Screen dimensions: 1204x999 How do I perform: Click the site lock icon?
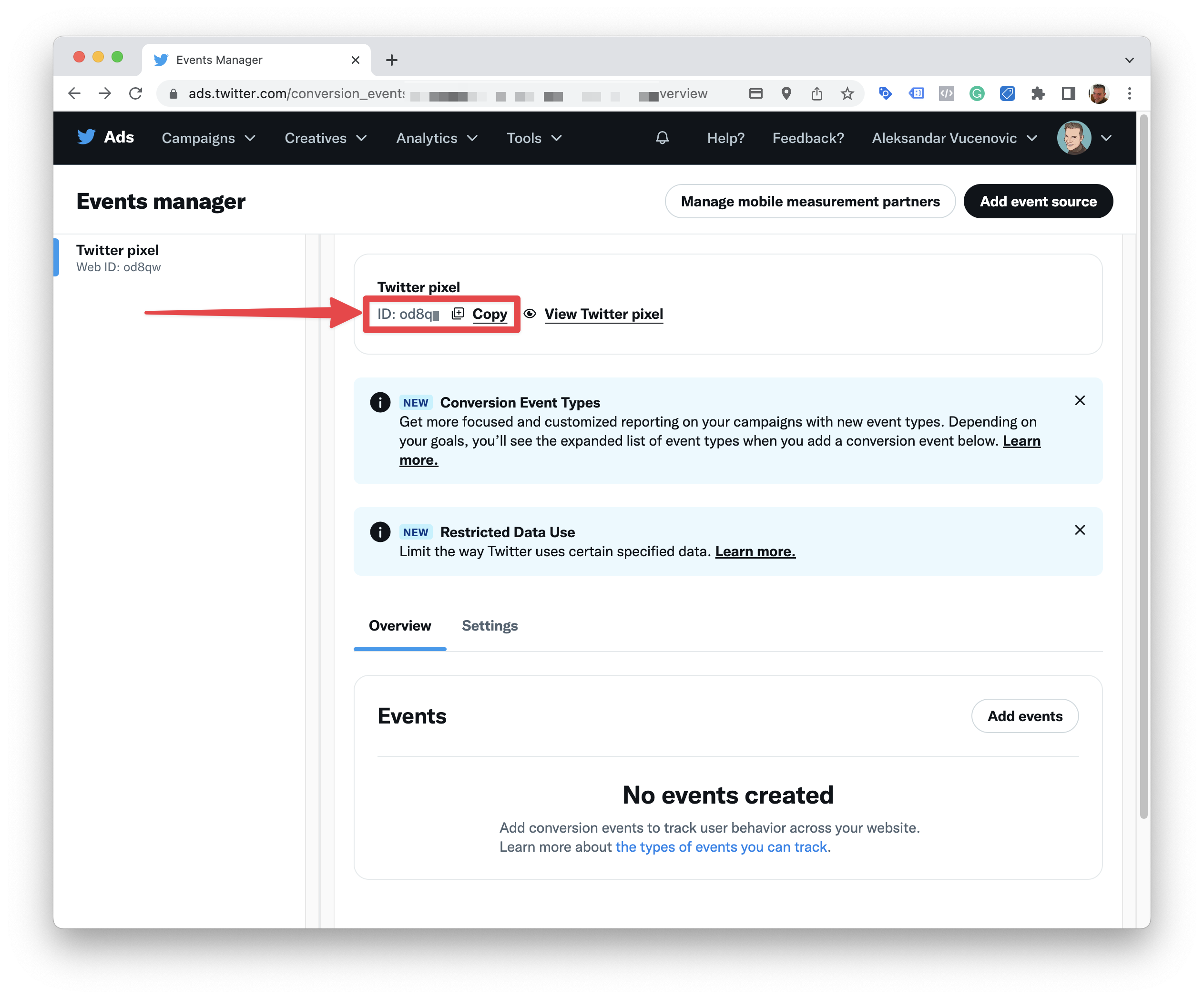tap(173, 93)
